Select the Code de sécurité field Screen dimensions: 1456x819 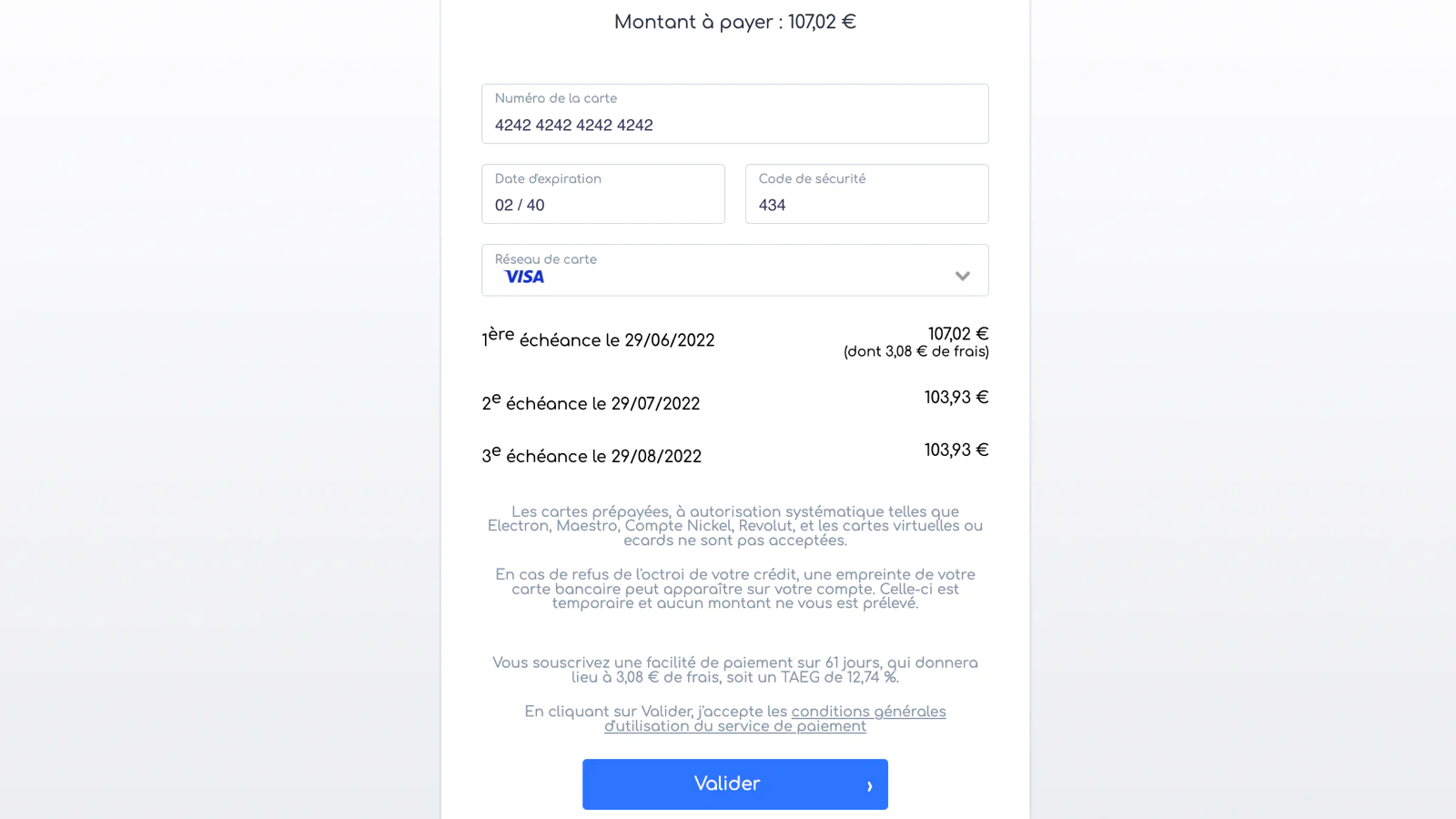tap(866, 204)
